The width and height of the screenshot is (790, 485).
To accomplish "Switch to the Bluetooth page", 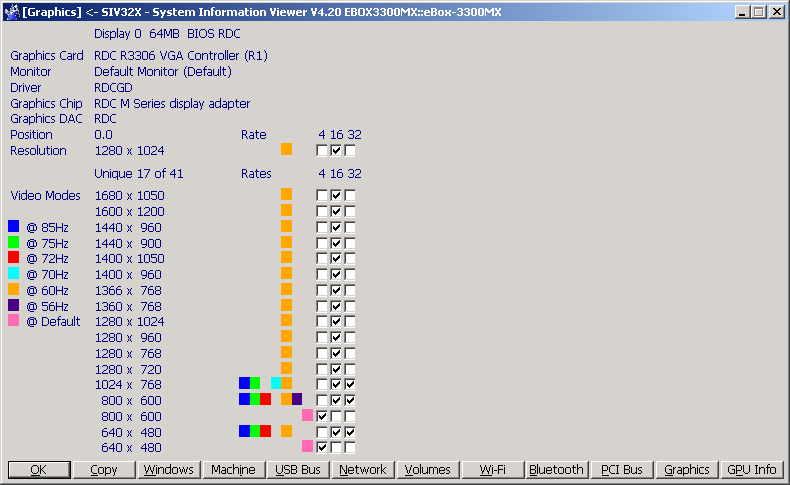I will coord(556,469).
